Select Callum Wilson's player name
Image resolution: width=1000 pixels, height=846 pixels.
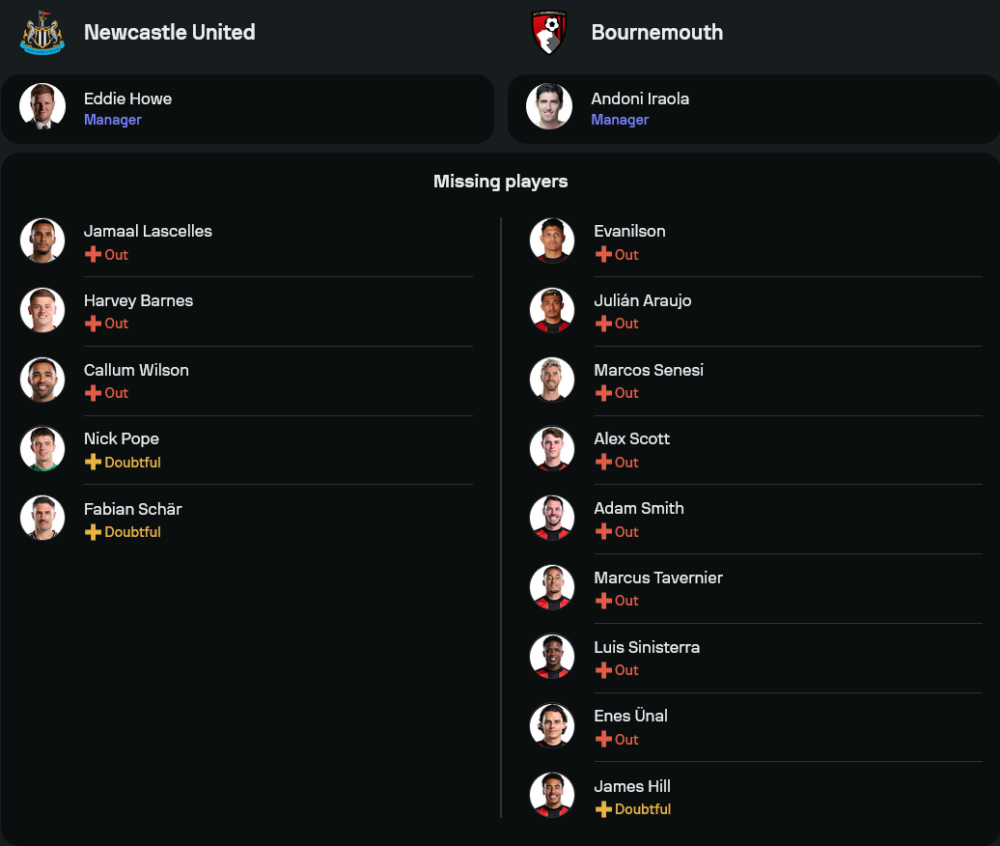pos(136,370)
